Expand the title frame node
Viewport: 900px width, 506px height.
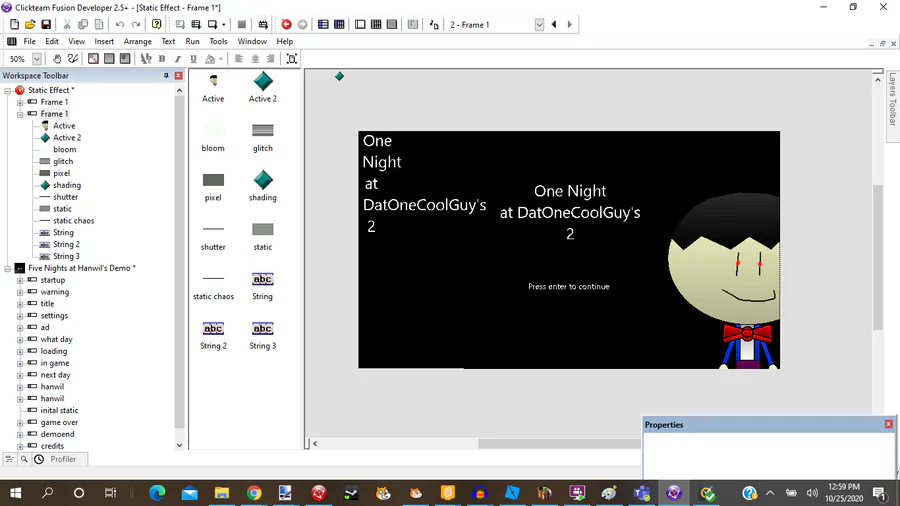[x=20, y=304]
